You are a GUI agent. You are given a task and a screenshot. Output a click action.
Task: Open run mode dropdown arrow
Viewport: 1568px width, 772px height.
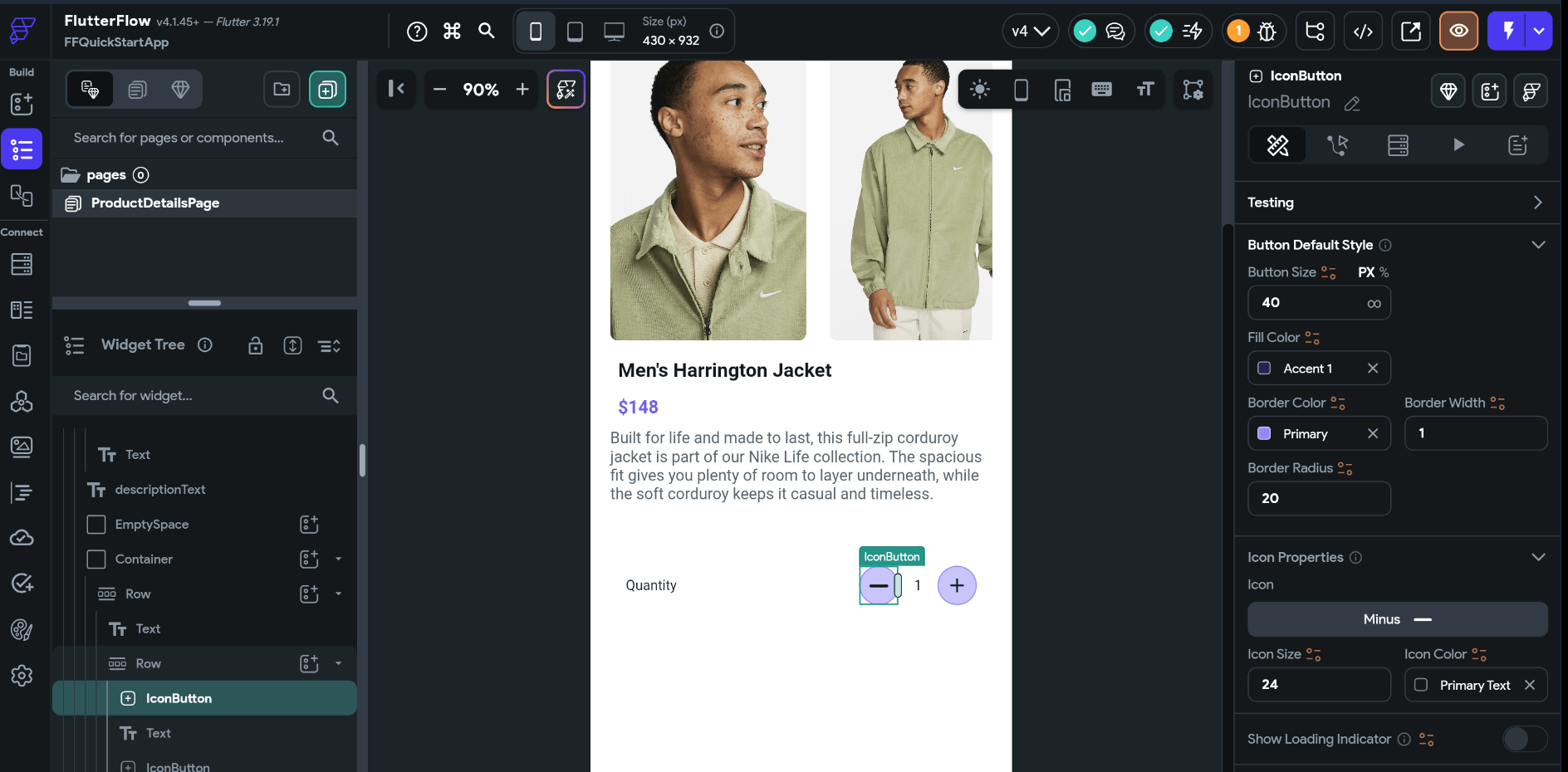(x=1539, y=32)
